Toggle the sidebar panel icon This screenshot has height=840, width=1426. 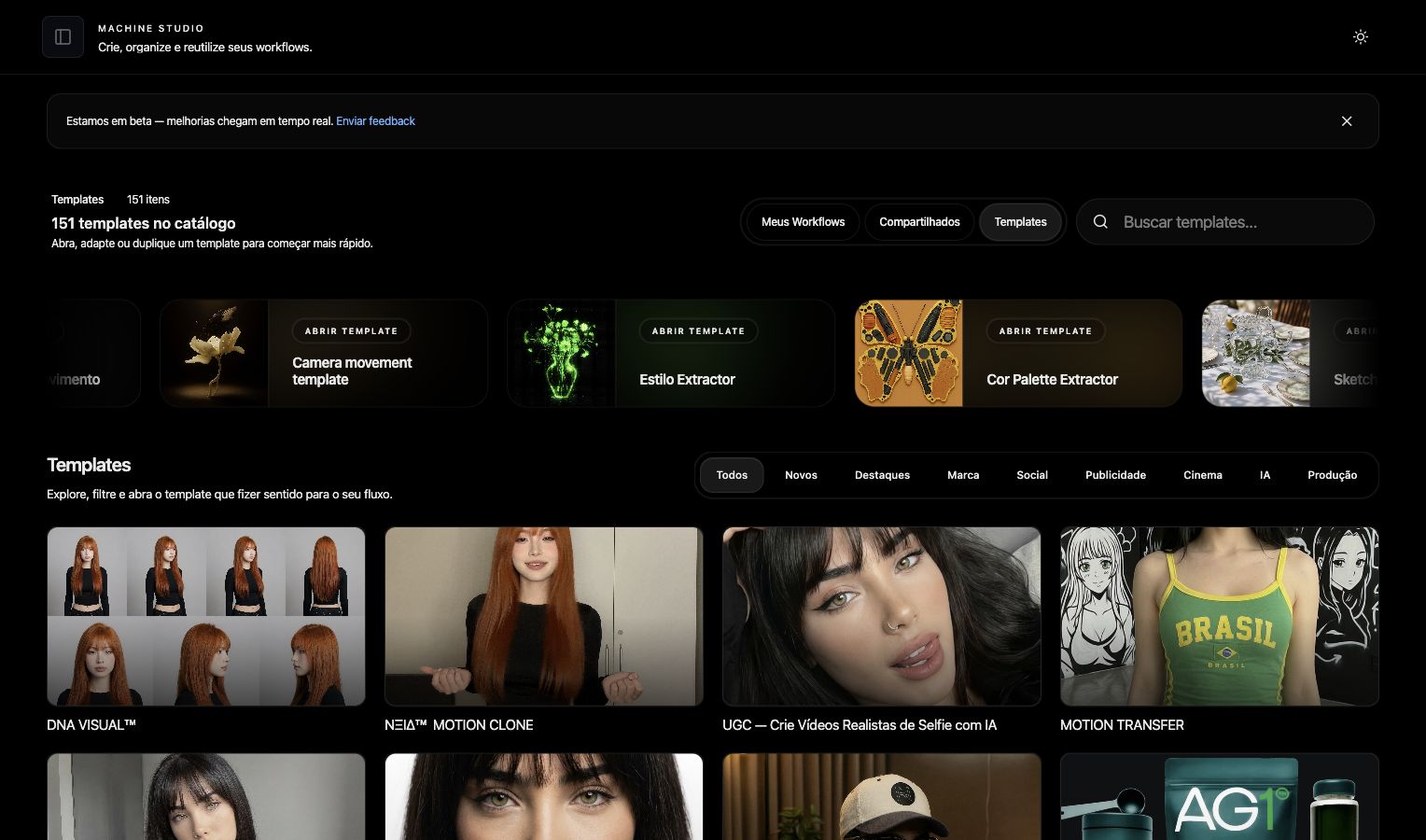coord(63,37)
